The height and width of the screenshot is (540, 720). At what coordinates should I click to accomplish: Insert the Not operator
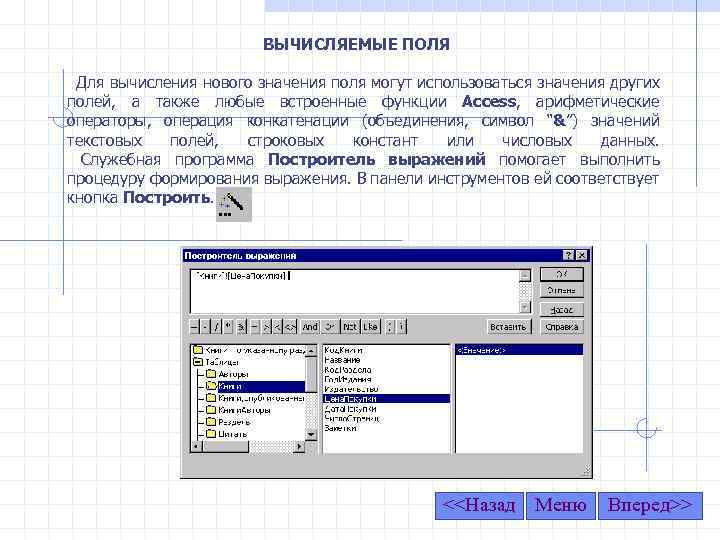click(x=350, y=326)
